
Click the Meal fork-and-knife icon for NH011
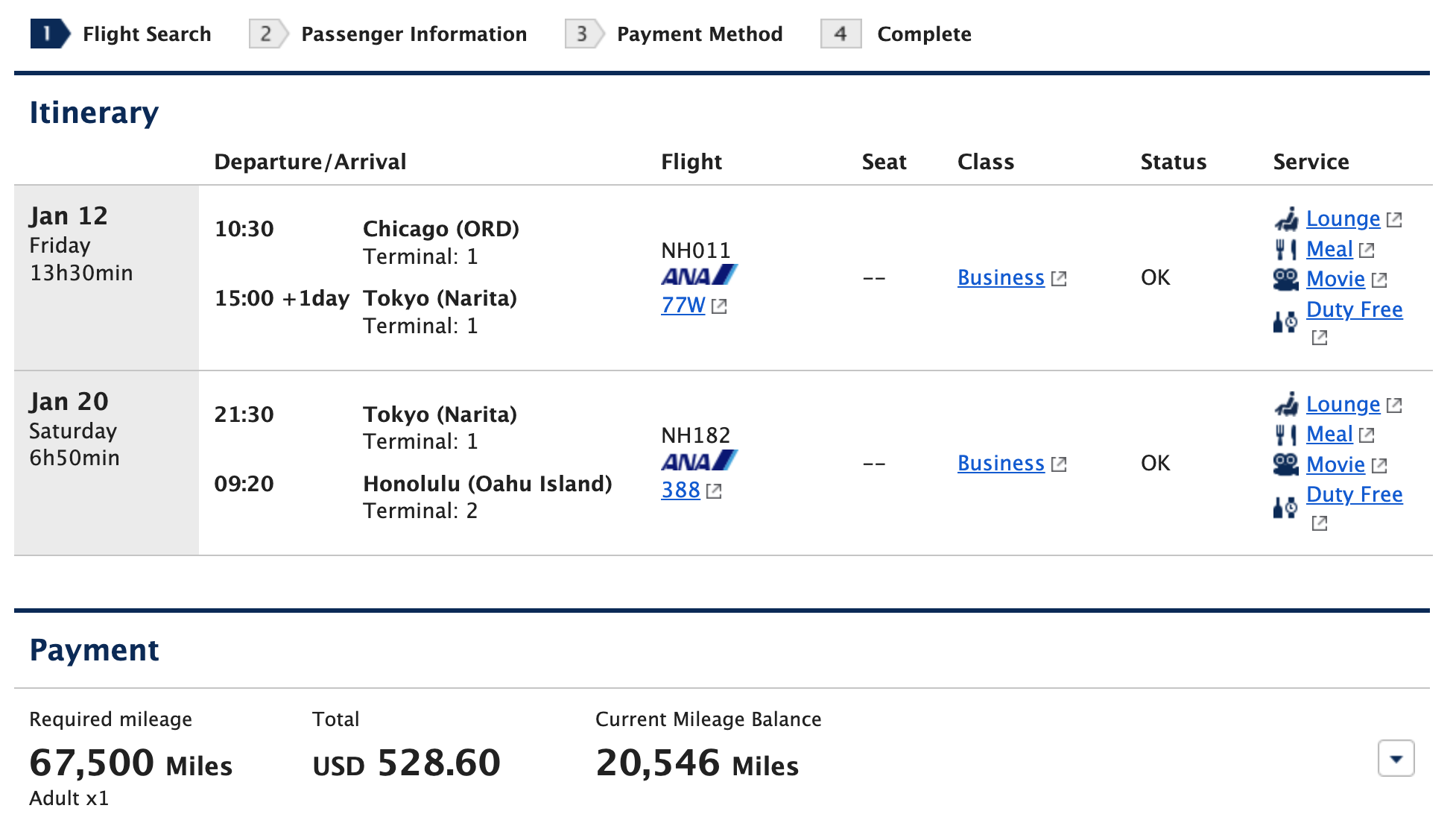[x=1286, y=250]
